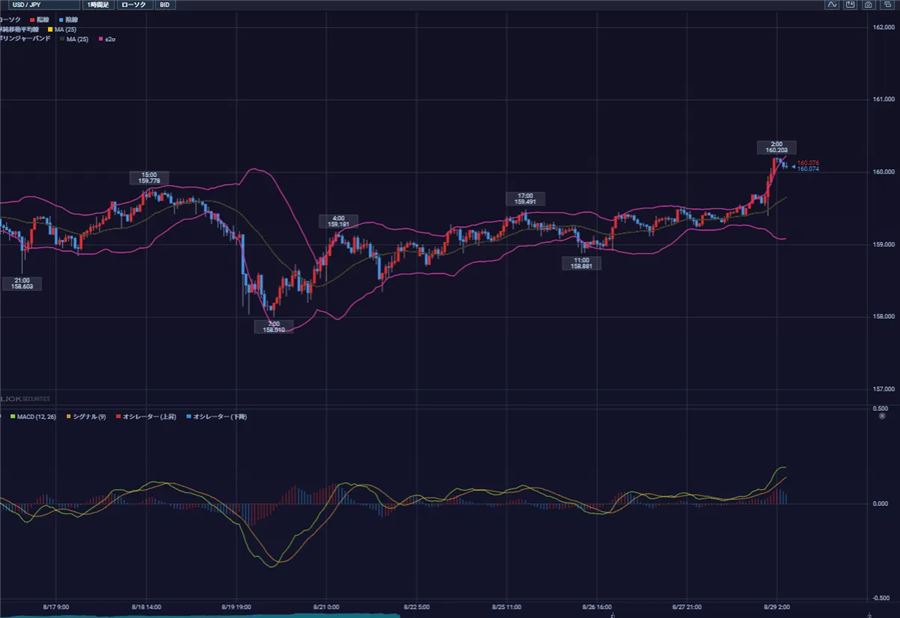Click the pink ±2σ legend entry

pyautogui.click(x=107, y=39)
